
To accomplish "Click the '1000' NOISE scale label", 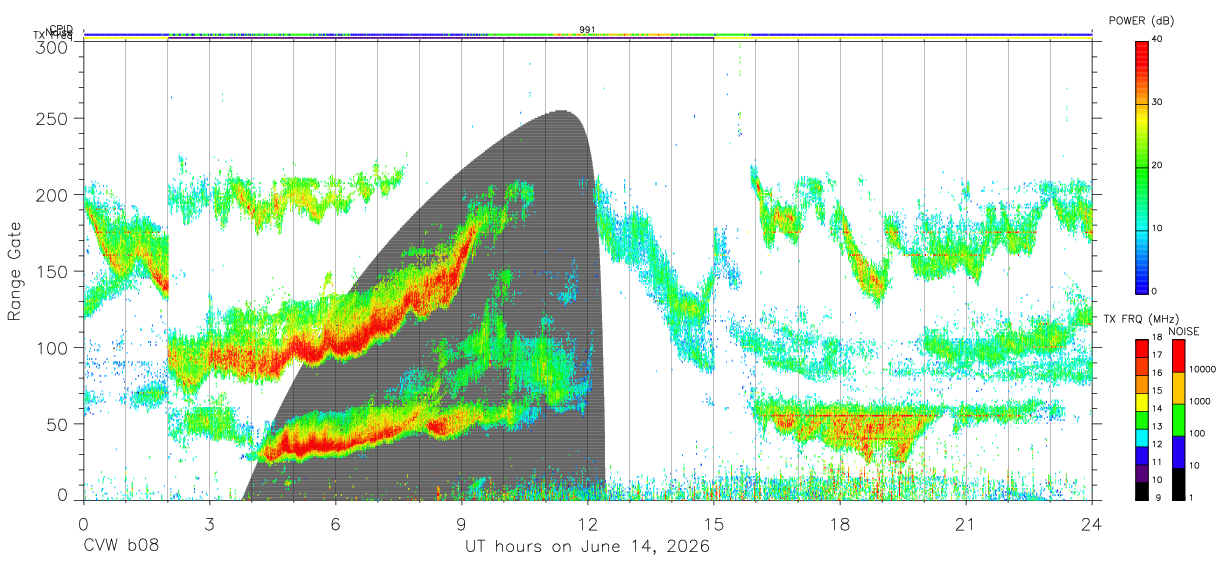I will (1198, 401).
